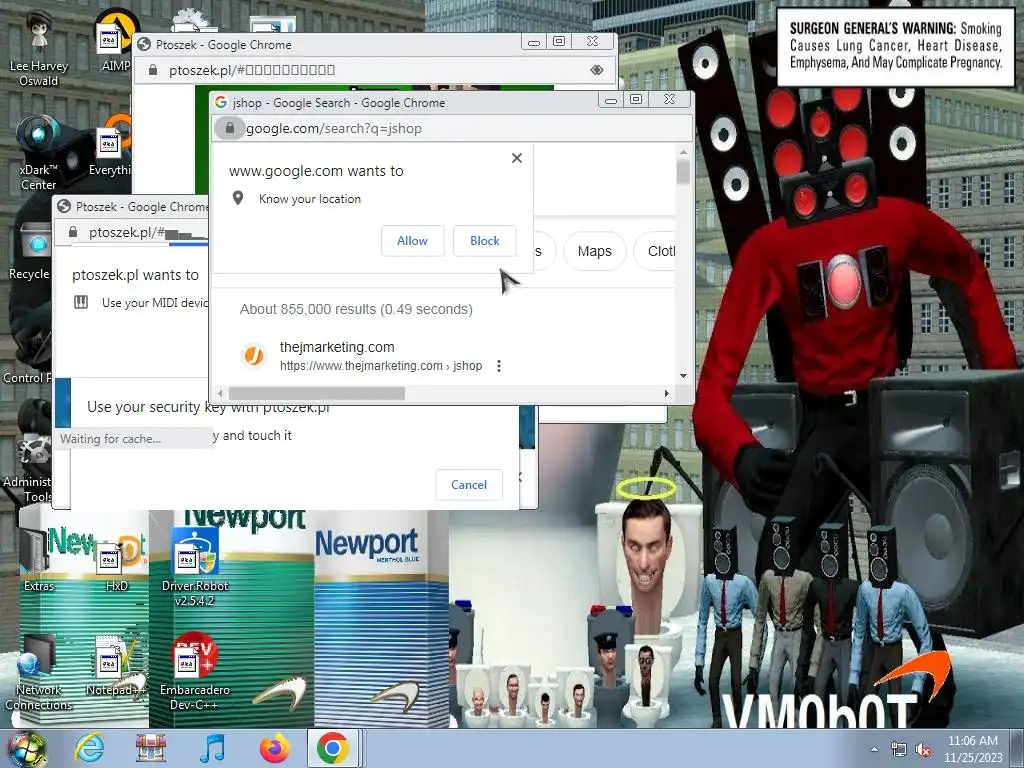Click 'ptoszek.pl wants to' prompt heading
Screen dimensions: 1024x768
click(135, 275)
